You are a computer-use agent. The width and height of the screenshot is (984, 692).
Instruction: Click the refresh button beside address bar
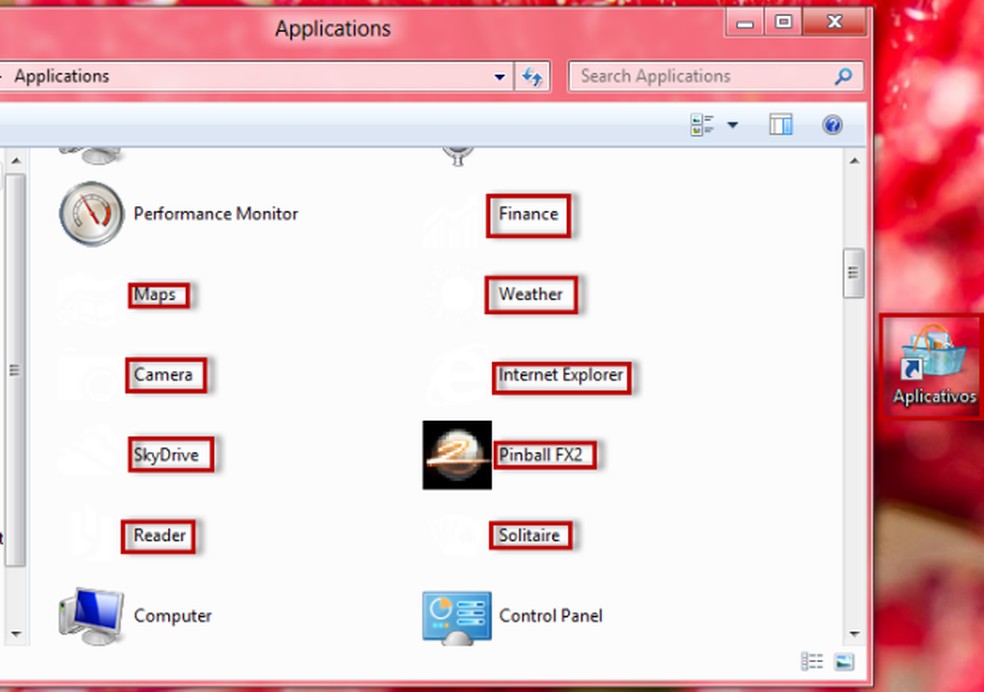pyautogui.click(x=532, y=77)
